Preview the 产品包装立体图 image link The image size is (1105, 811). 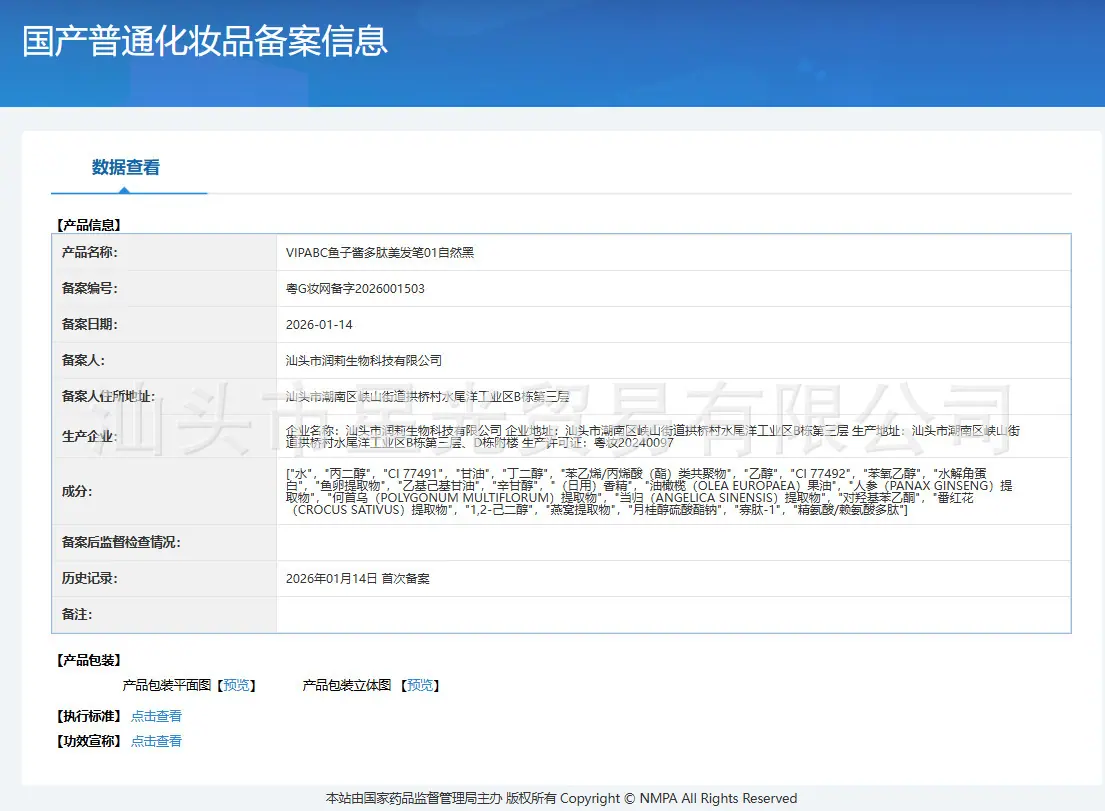pyautogui.click(x=420, y=685)
